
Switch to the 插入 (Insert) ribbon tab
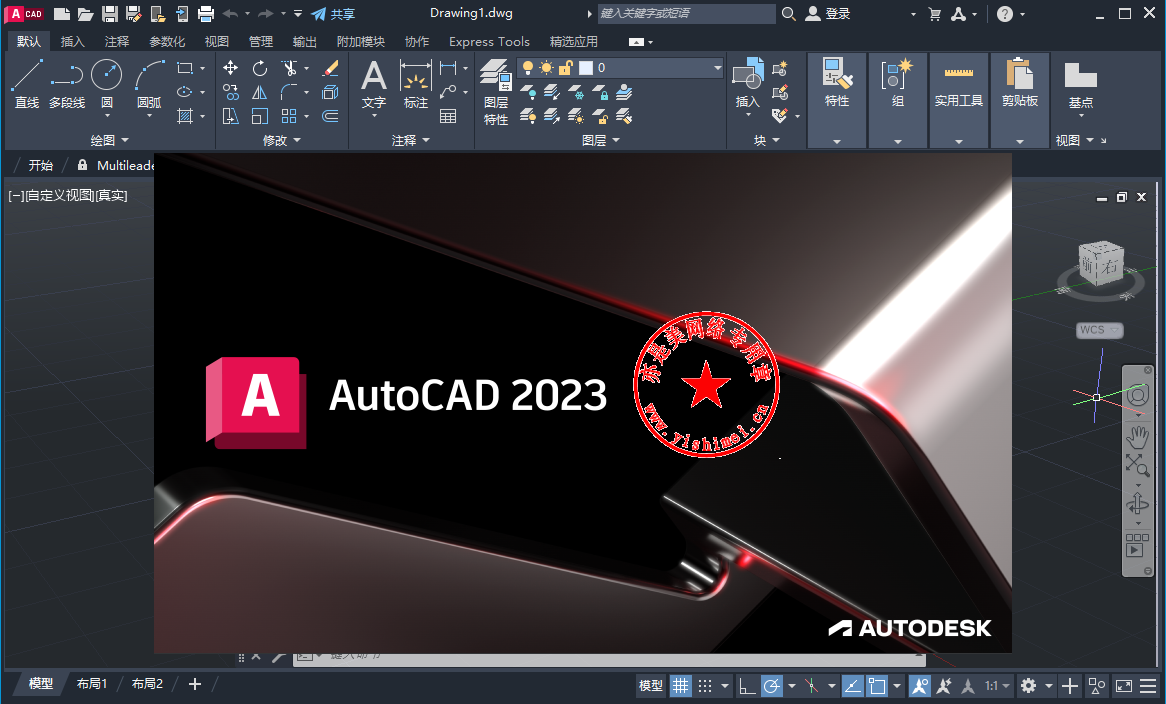click(x=72, y=42)
